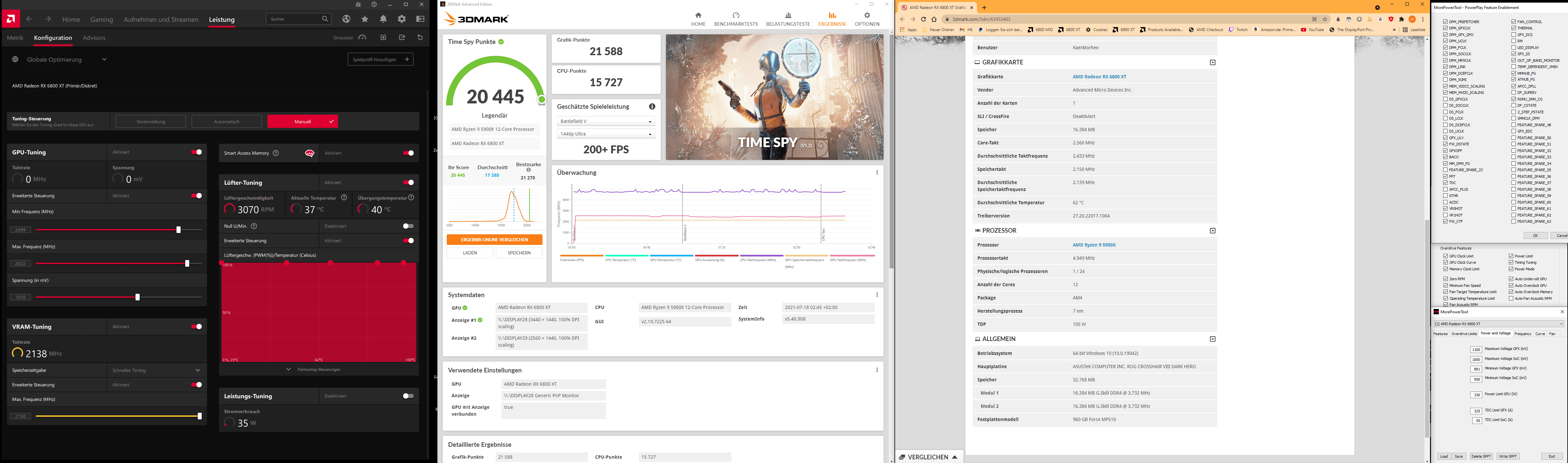Click the Max. Frequenz GPU slider handle
The width and height of the screenshot is (1568, 463).
[187, 264]
